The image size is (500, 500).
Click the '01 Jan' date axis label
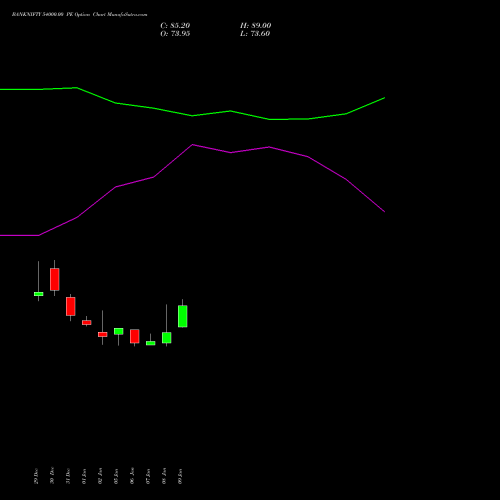(84, 476)
